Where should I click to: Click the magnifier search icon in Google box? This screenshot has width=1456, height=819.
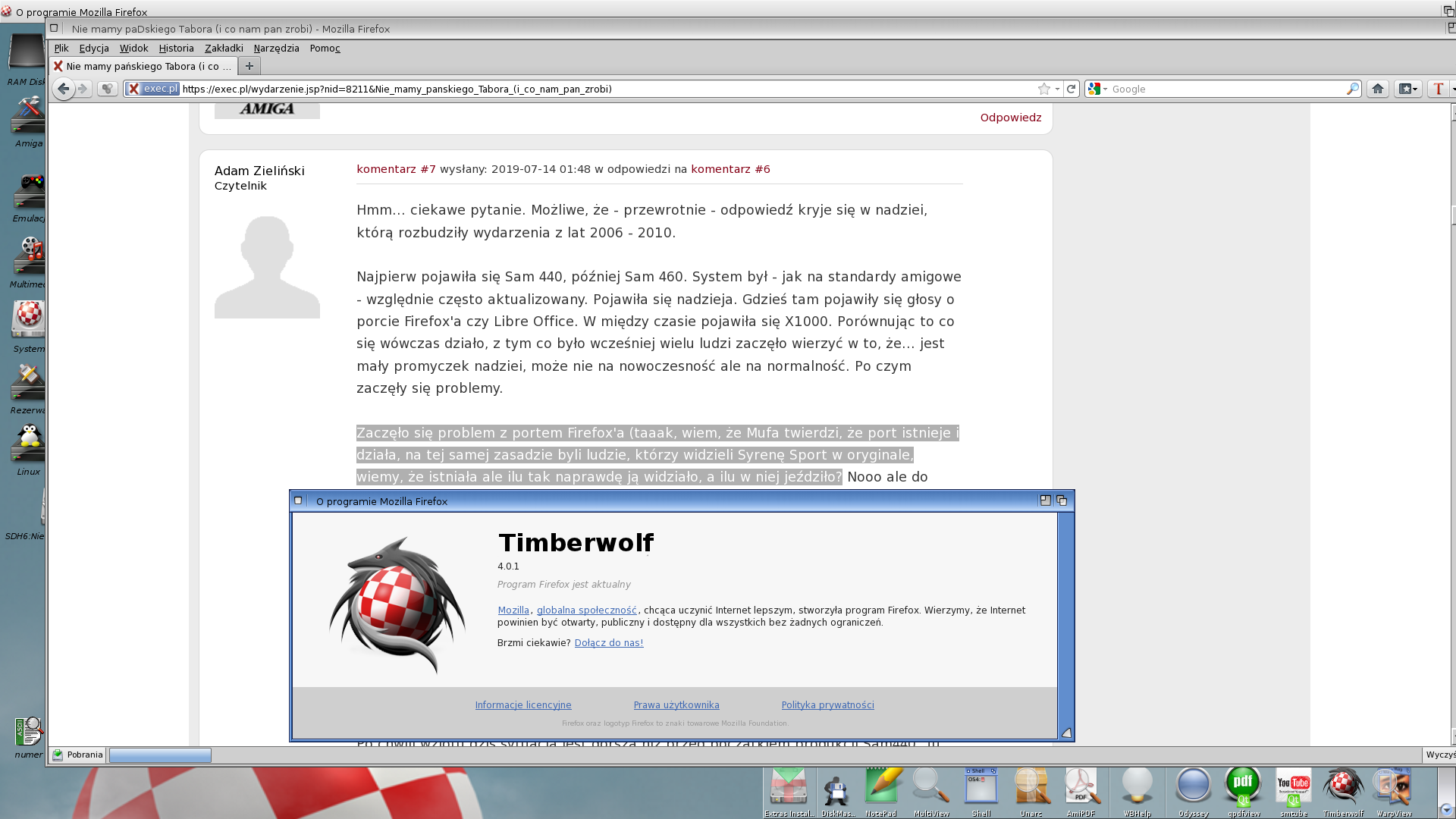[1353, 89]
